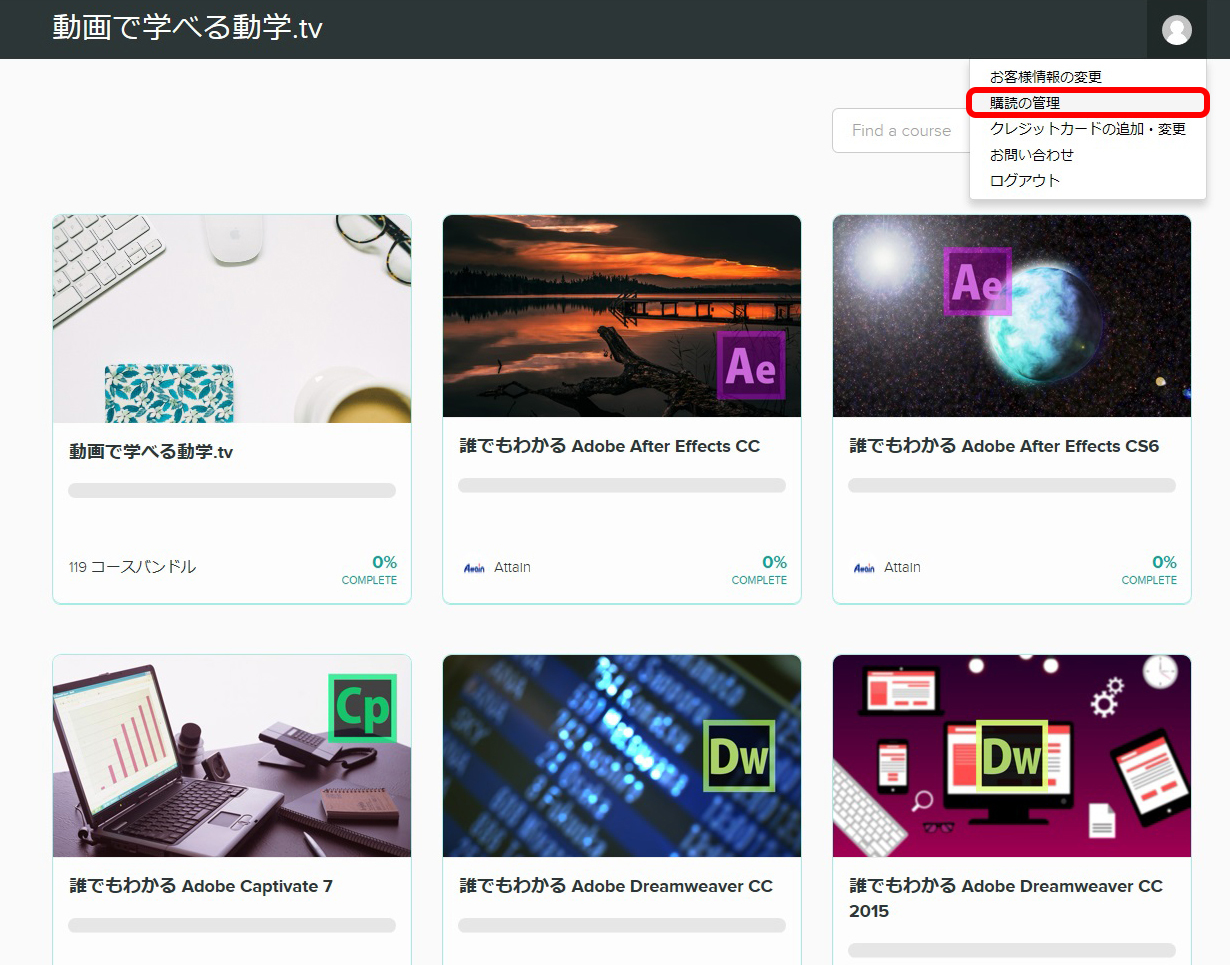Open Dreamweaver CC 2015 devices thumbnail
Screen dimensions: 1230x965
click(1012, 756)
